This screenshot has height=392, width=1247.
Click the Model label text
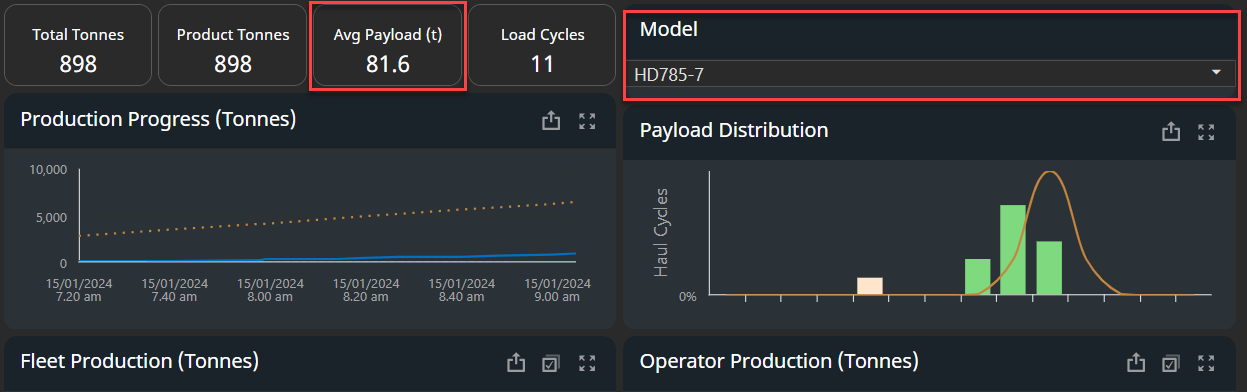tap(669, 29)
